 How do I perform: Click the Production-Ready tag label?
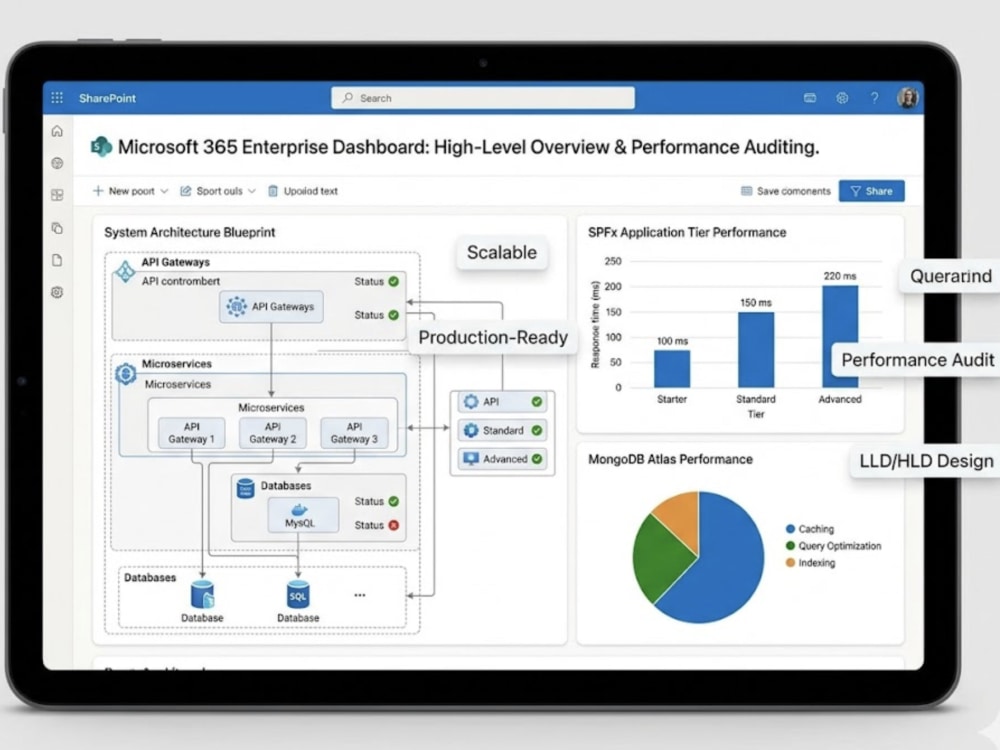(493, 337)
